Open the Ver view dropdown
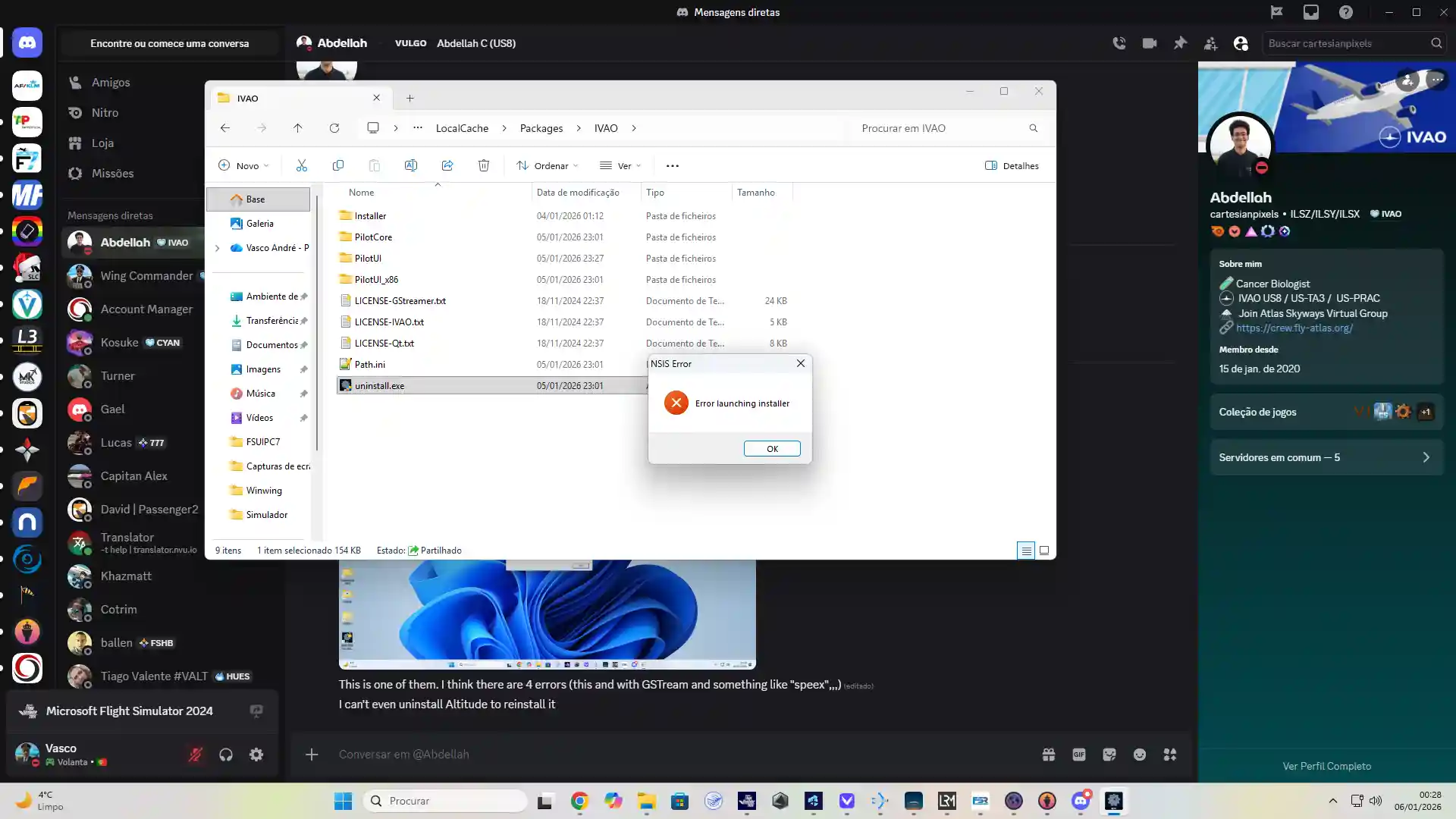Screen dimensions: 1456x819 620,165
